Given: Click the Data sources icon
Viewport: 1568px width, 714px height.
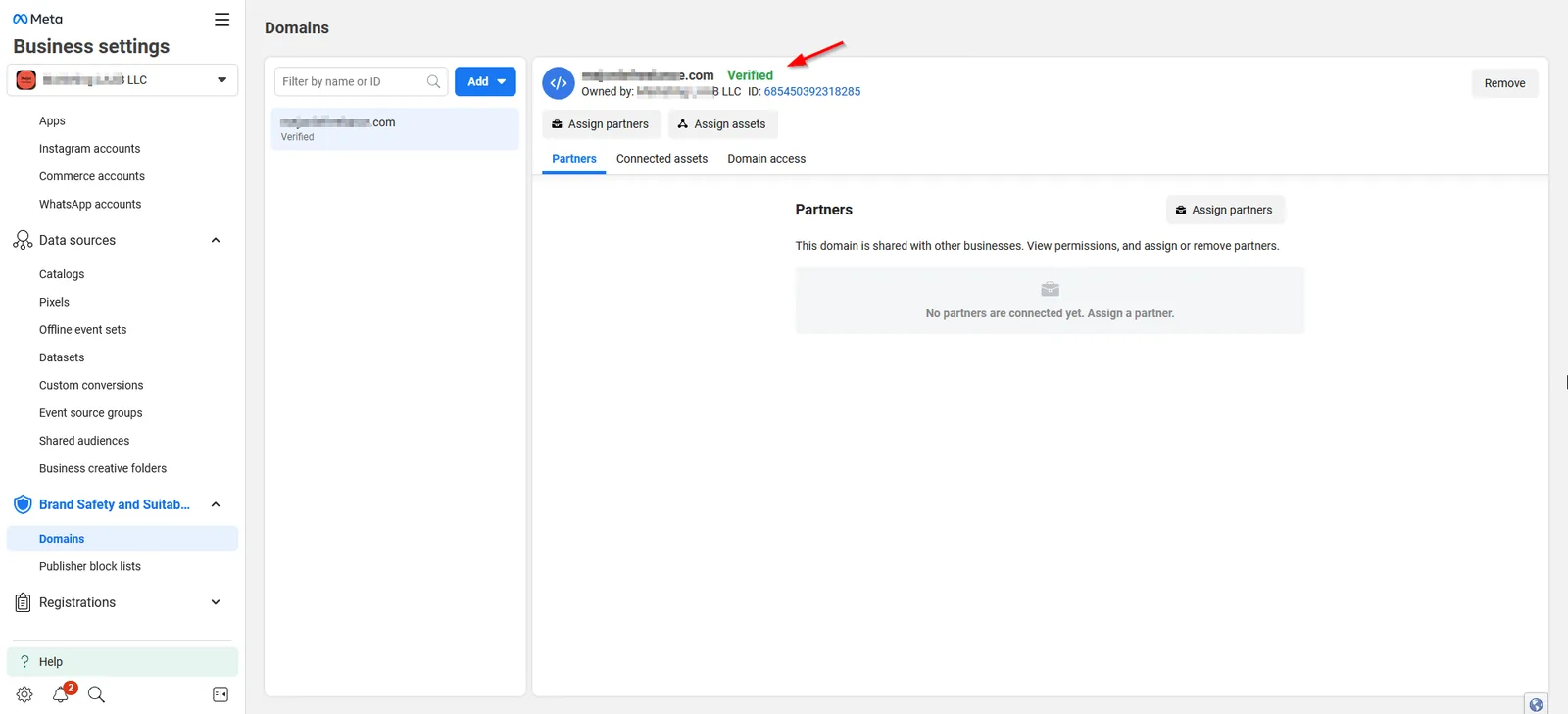Looking at the screenshot, I should tap(23, 240).
